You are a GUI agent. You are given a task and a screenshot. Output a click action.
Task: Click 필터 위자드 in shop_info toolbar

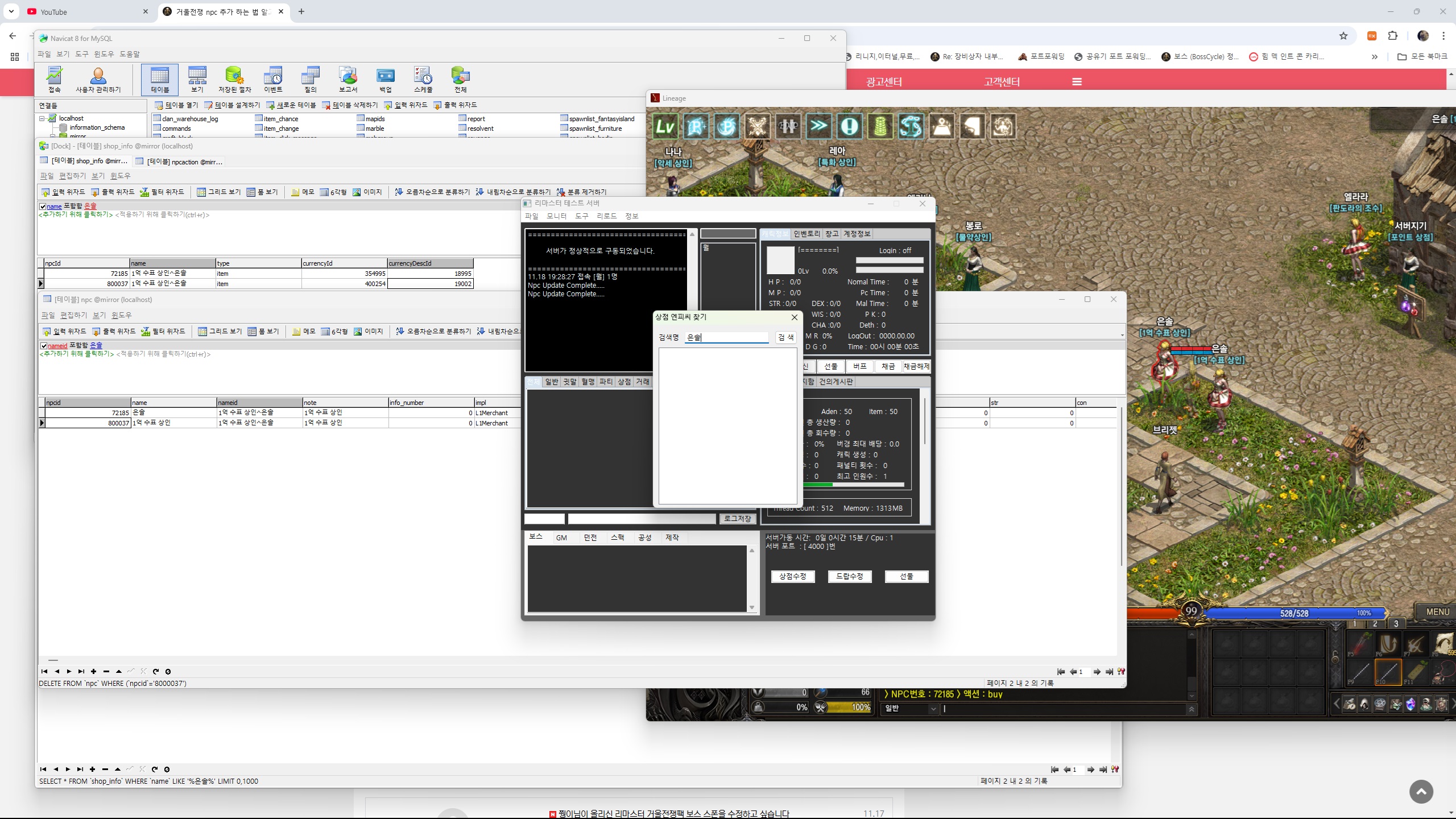click(162, 192)
